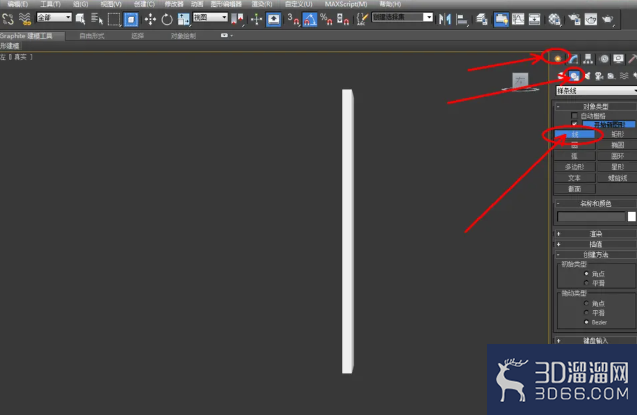This screenshot has height=415, width=637.
Task: Open the Rendered Frame Window icon
Action: (591, 19)
